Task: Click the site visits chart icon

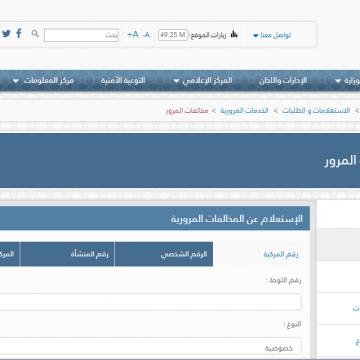Action: pos(234,34)
